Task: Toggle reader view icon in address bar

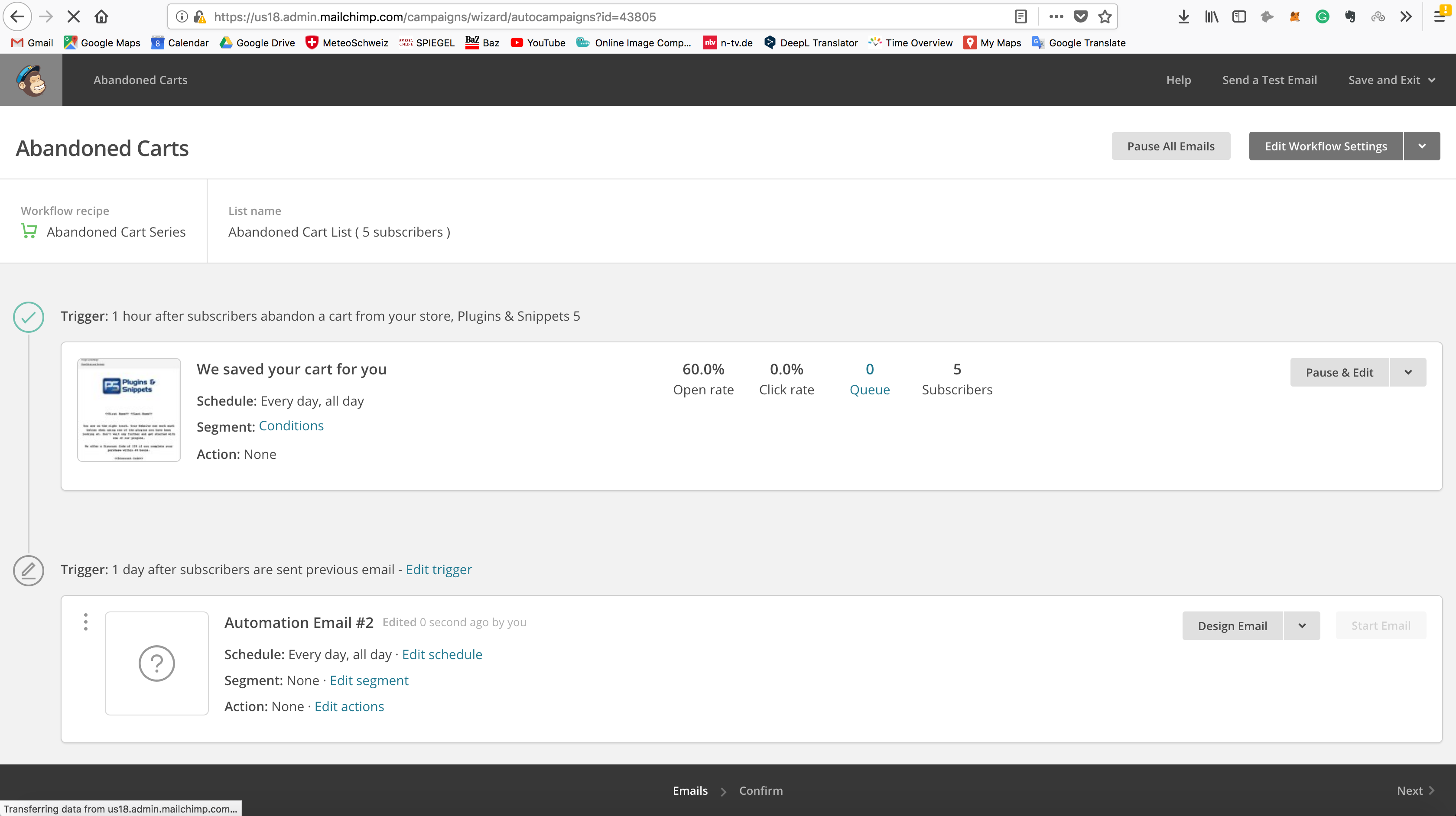Action: point(1021,16)
